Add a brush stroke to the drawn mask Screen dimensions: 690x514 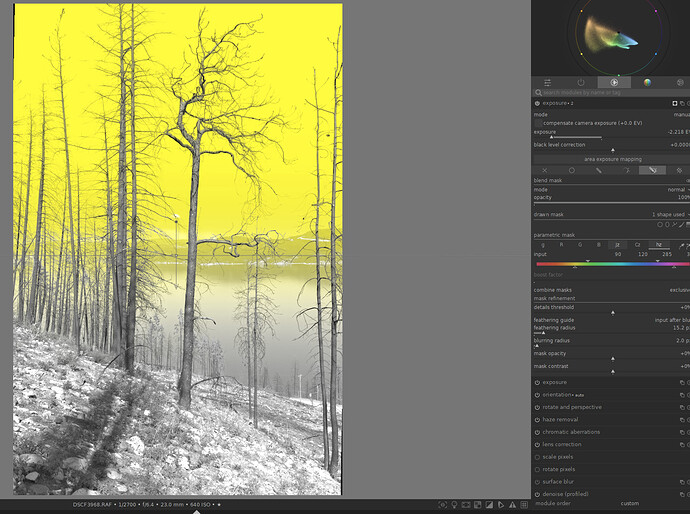coord(681,224)
